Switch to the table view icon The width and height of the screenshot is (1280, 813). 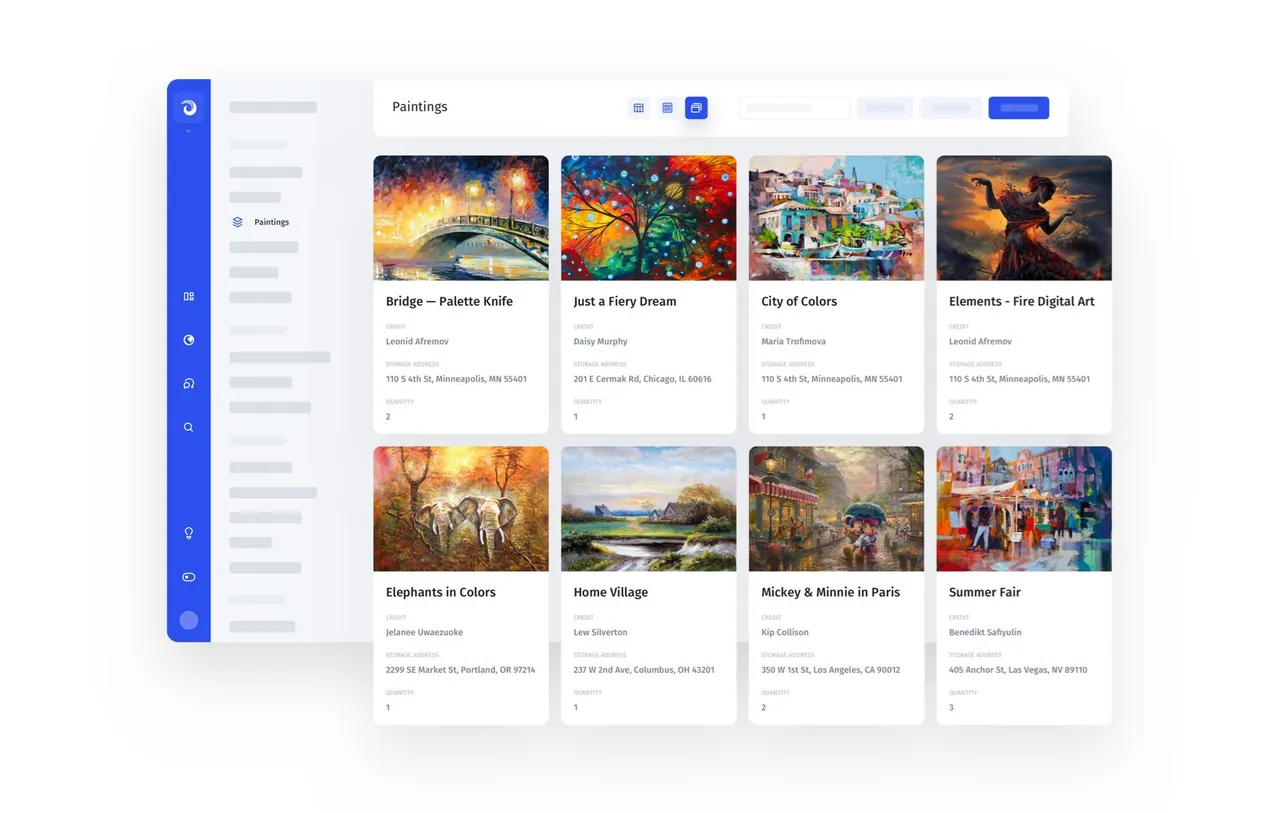coord(638,108)
